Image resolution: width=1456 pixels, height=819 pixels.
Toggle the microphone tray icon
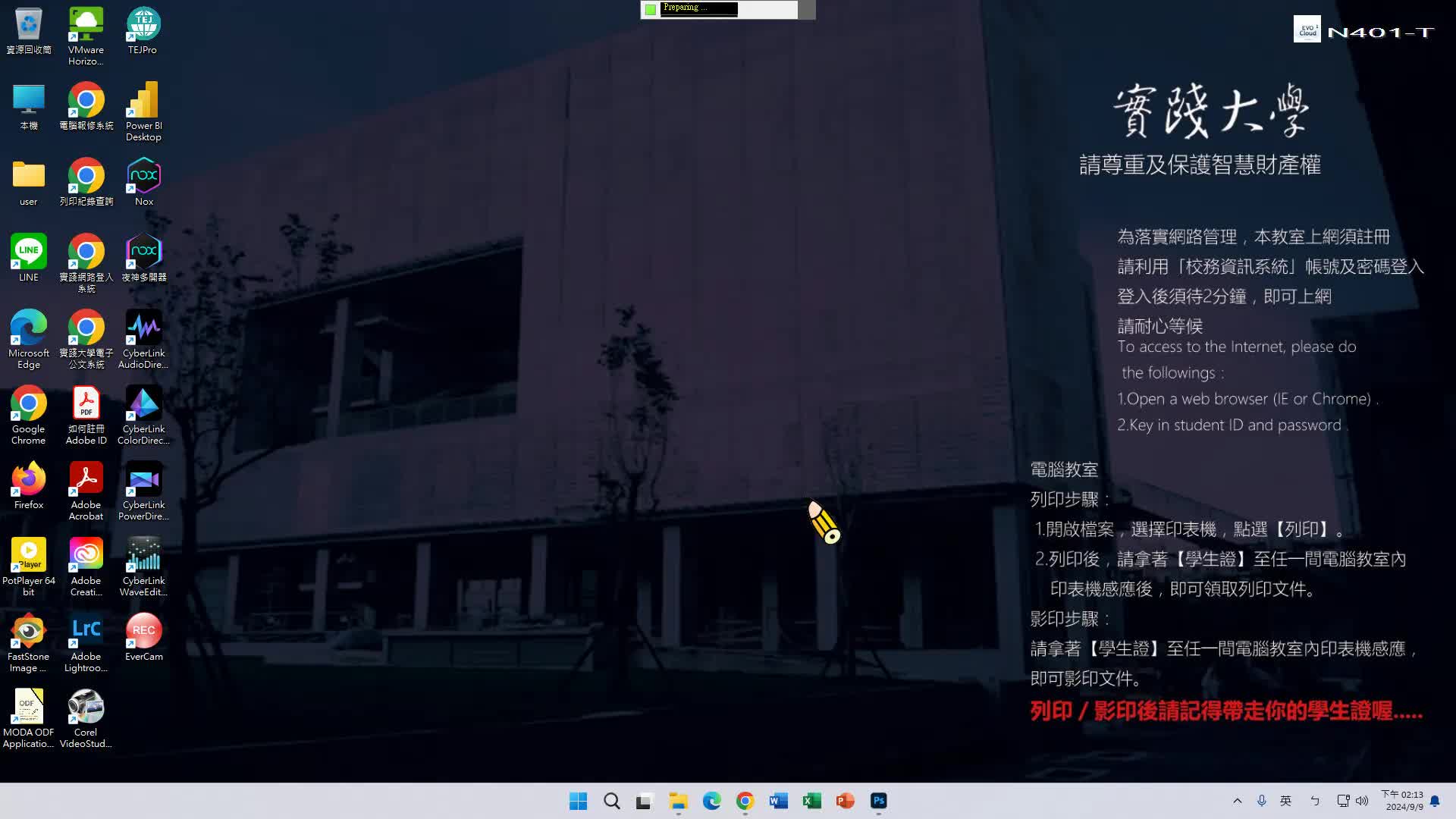[1261, 801]
